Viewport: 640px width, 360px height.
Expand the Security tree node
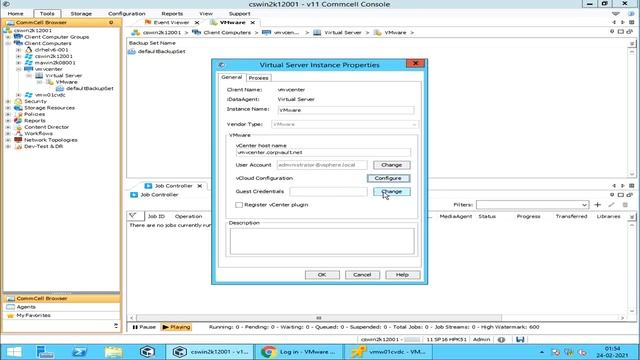pos(8,101)
